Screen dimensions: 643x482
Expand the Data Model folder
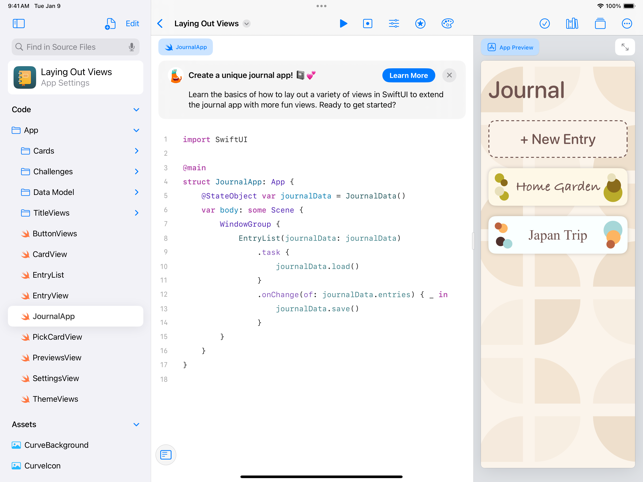coord(137,192)
